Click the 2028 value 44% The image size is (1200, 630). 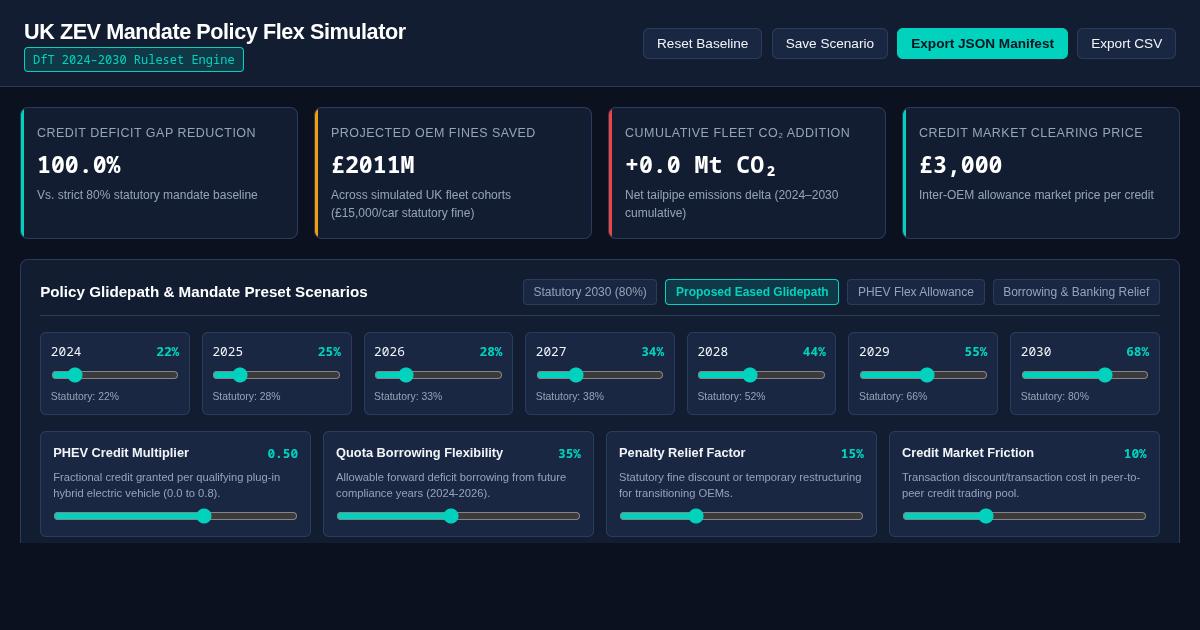point(814,352)
